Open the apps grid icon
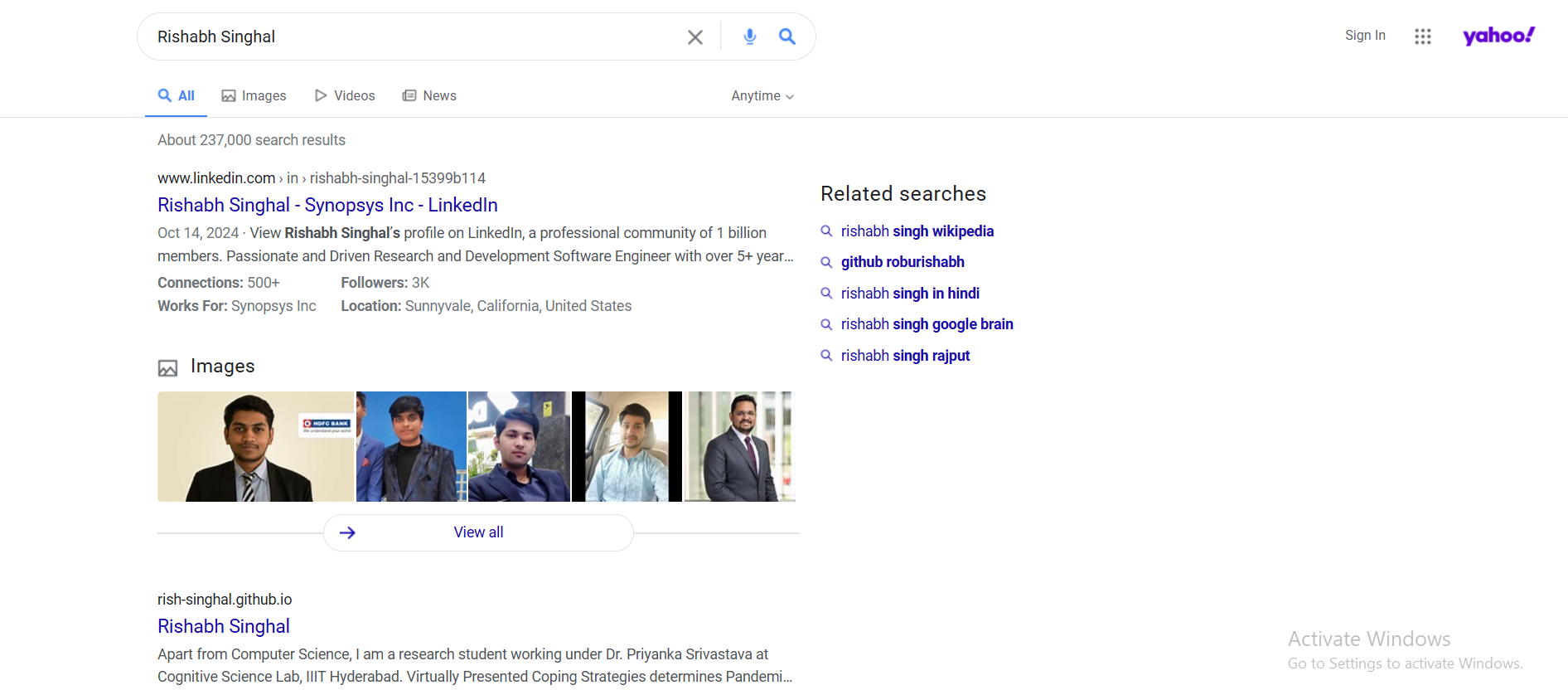 (x=1422, y=36)
